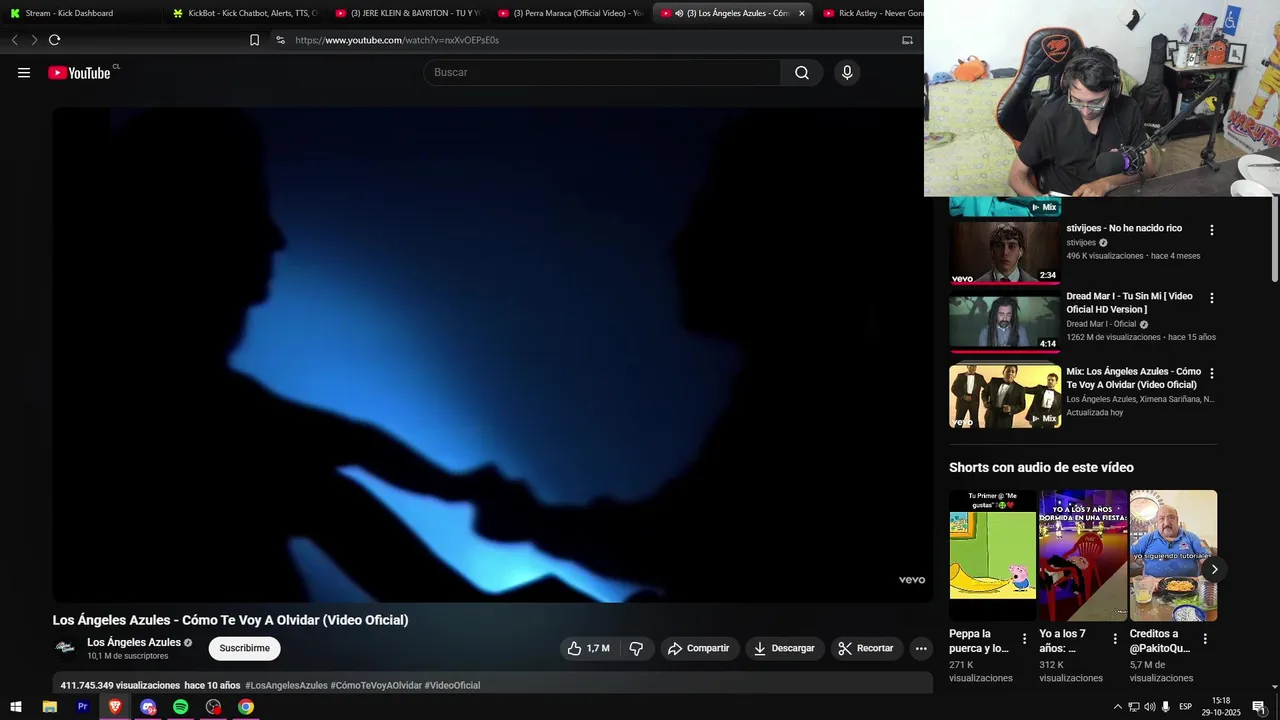Open Dread Mar I Tu Sin Mi thumbnail
Image resolution: width=1280 pixels, height=720 pixels.
[x=1004, y=323]
